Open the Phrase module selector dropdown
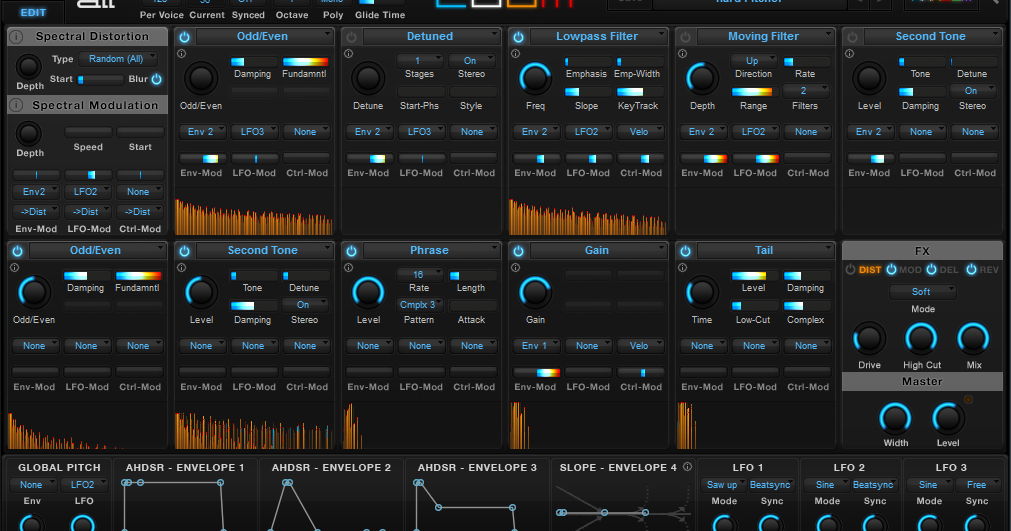This screenshot has width=1011, height=531. [x=431, y=251]
